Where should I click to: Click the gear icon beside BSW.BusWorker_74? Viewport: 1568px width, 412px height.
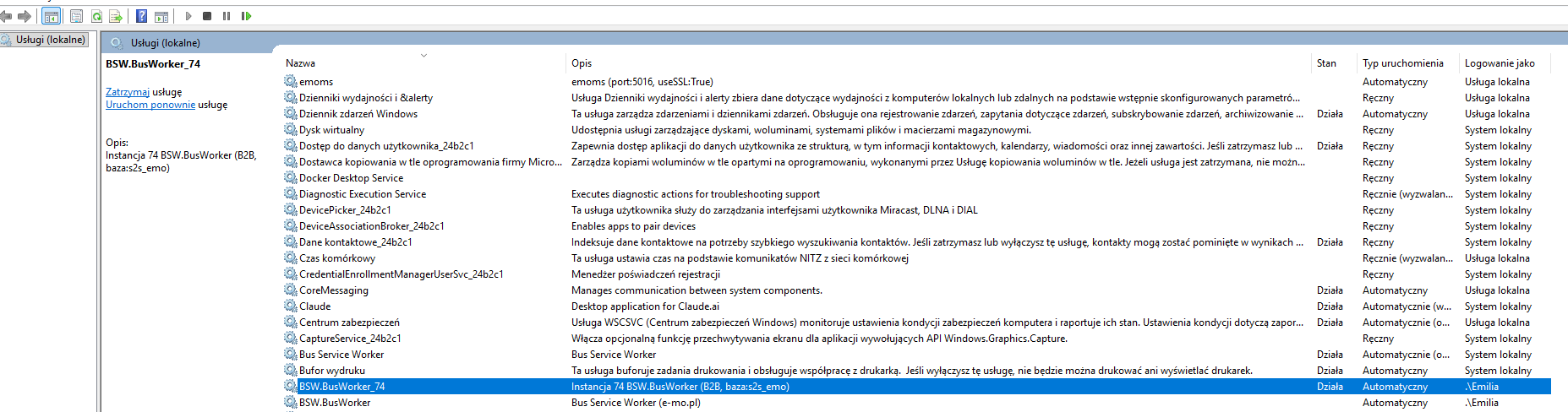point(290,387)
